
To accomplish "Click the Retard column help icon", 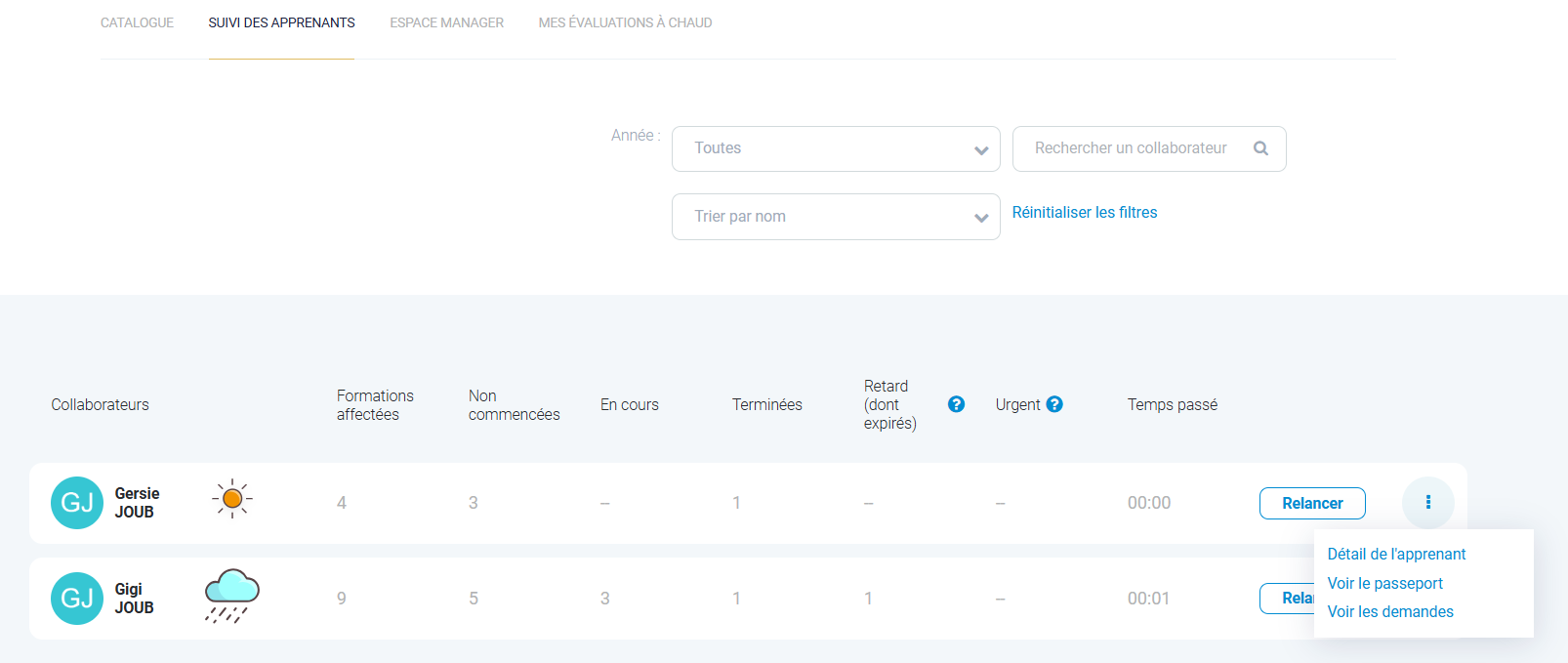I will (956, 404).
